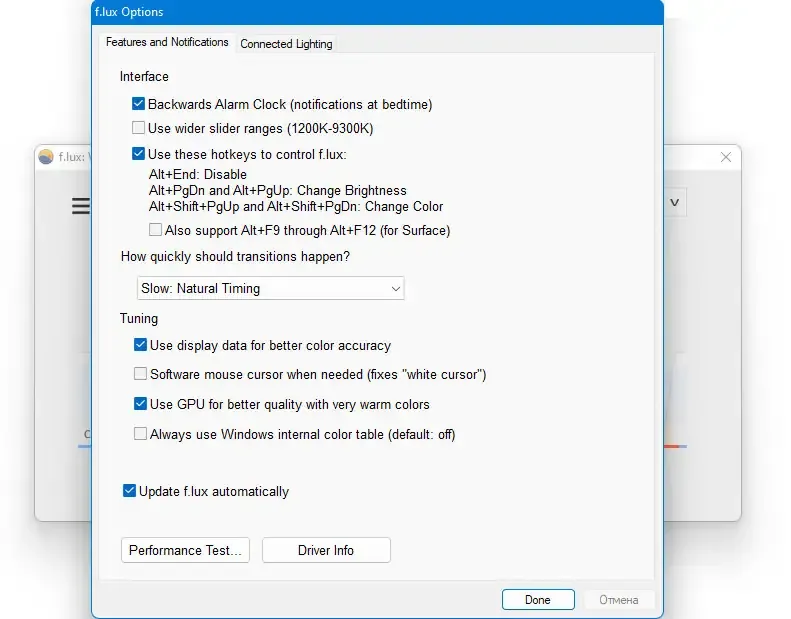791x619 pixels.
Task: Enable Alt+F9 through Alt+F12 support
Action: tap(155, 230)
